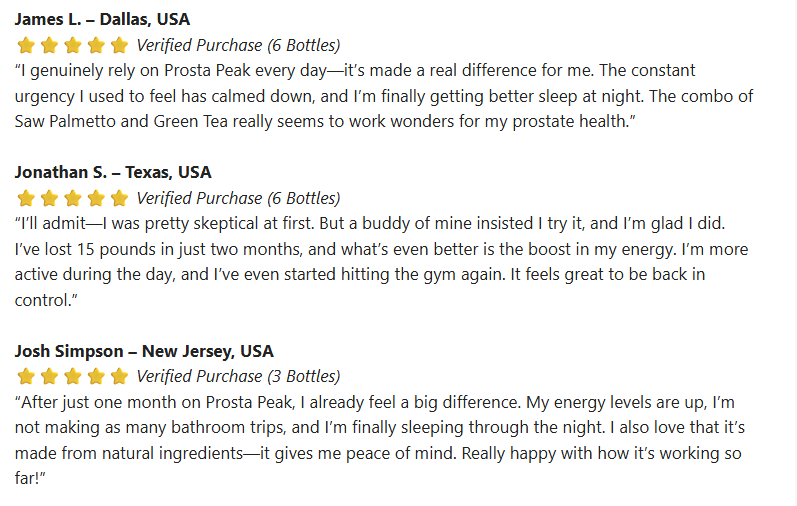The height and width of the screenshot is (506, 797).
Task: Click fifth star in Jonathan S. rating
Action: (120, 198)
